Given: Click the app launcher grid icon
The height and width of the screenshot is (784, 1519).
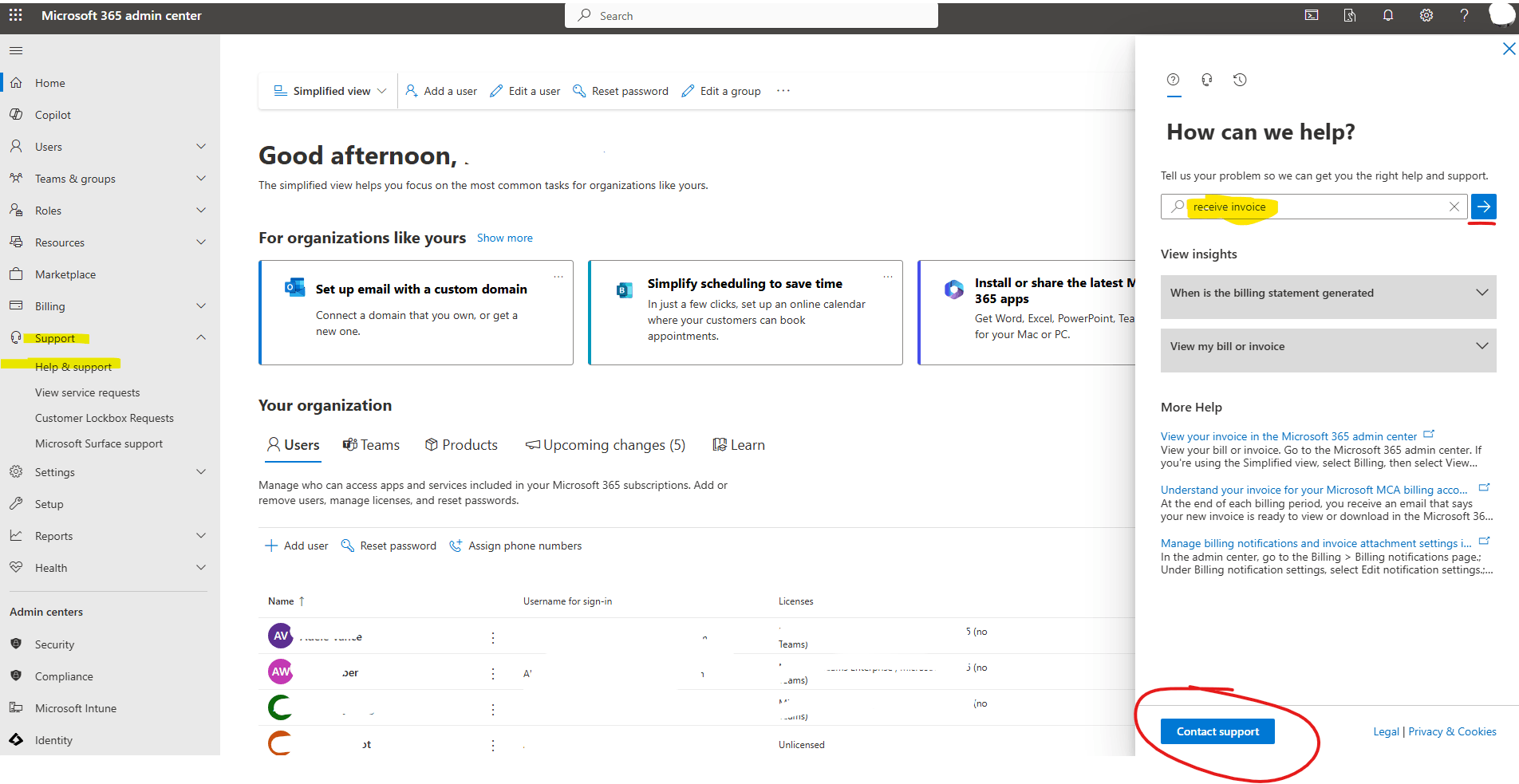Looking at the screenshot, I should click(15, 15).
